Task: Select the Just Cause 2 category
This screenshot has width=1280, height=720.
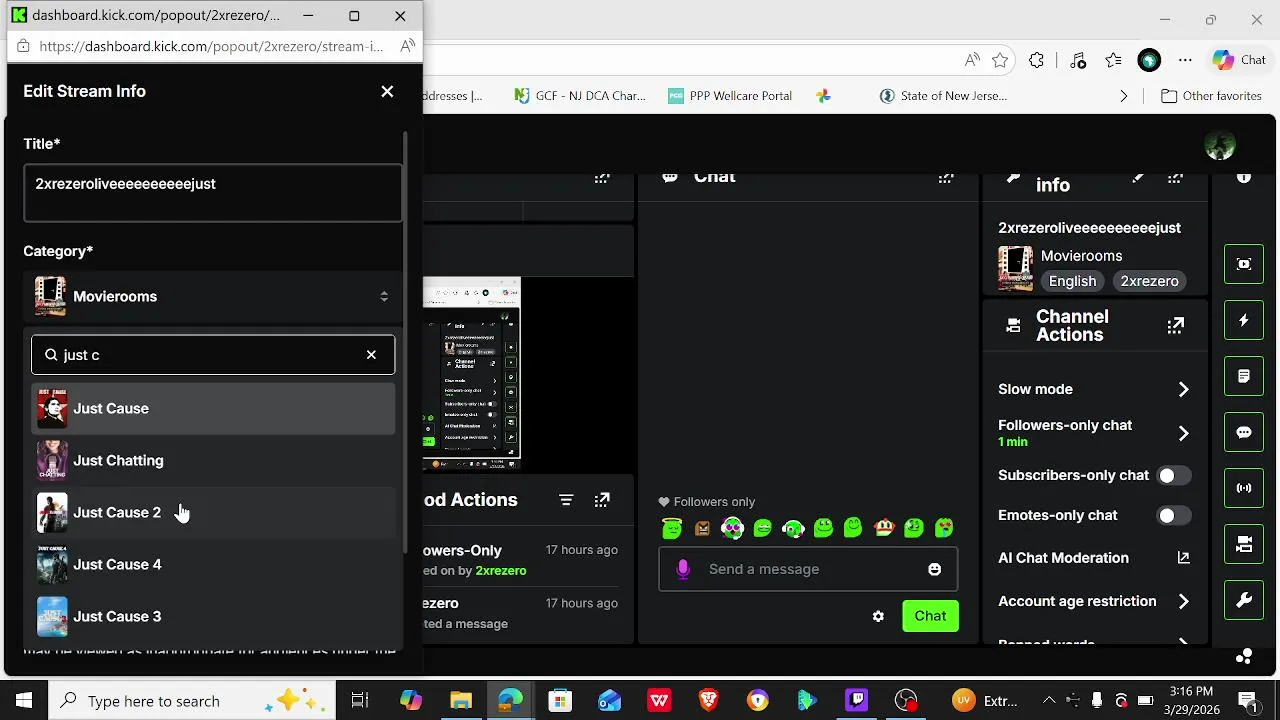Action: click(213, 512)
